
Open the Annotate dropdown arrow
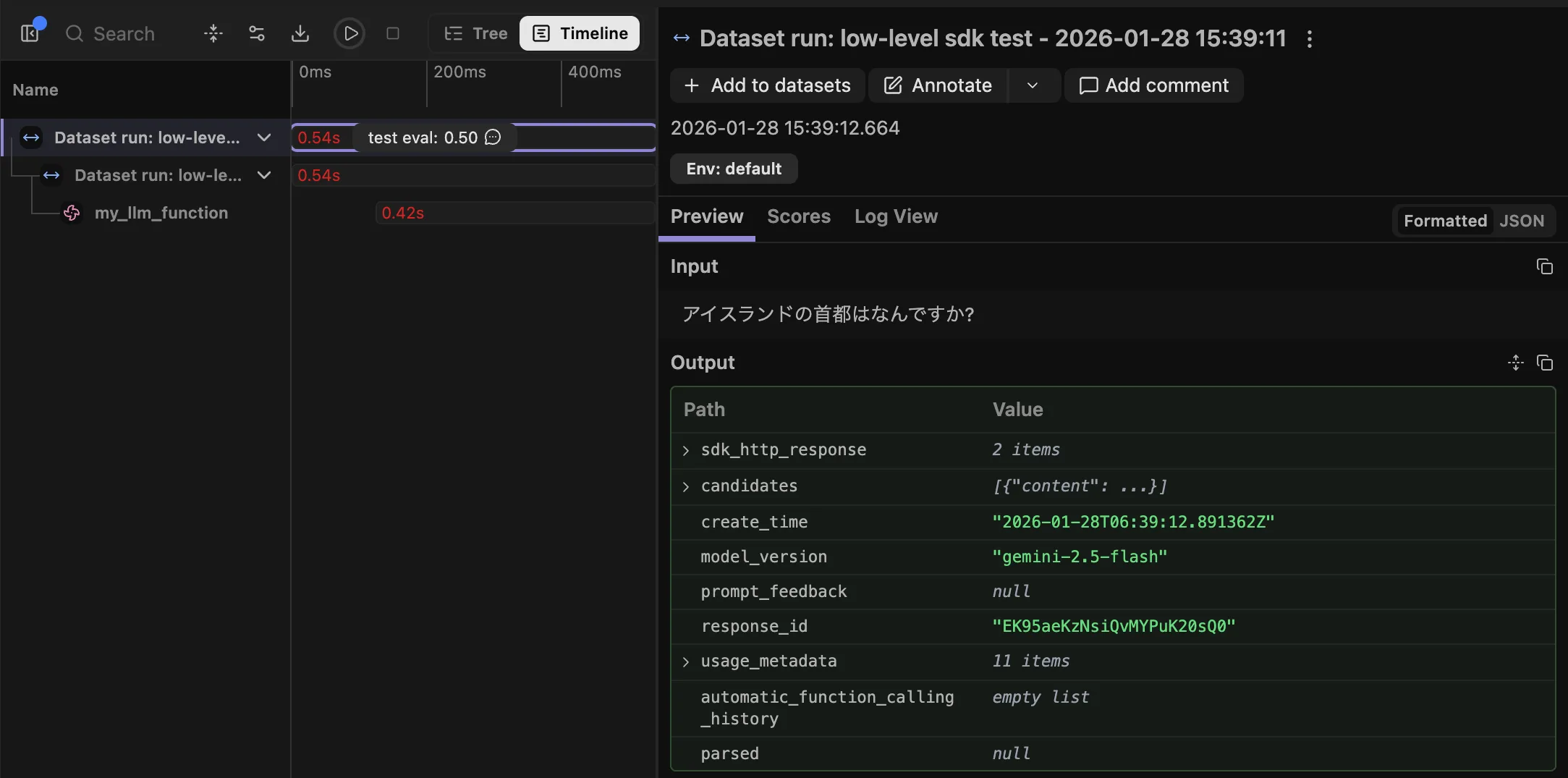[1033, 85]
